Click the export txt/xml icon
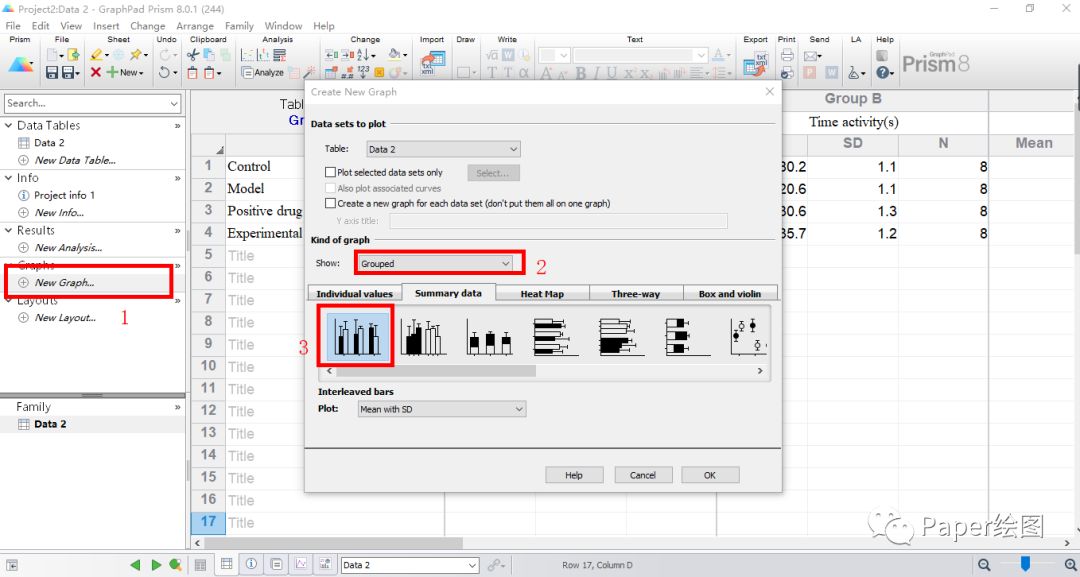The width and height of the screenshot is (1080, 577). pyautogui.click(x=756, y=64)
